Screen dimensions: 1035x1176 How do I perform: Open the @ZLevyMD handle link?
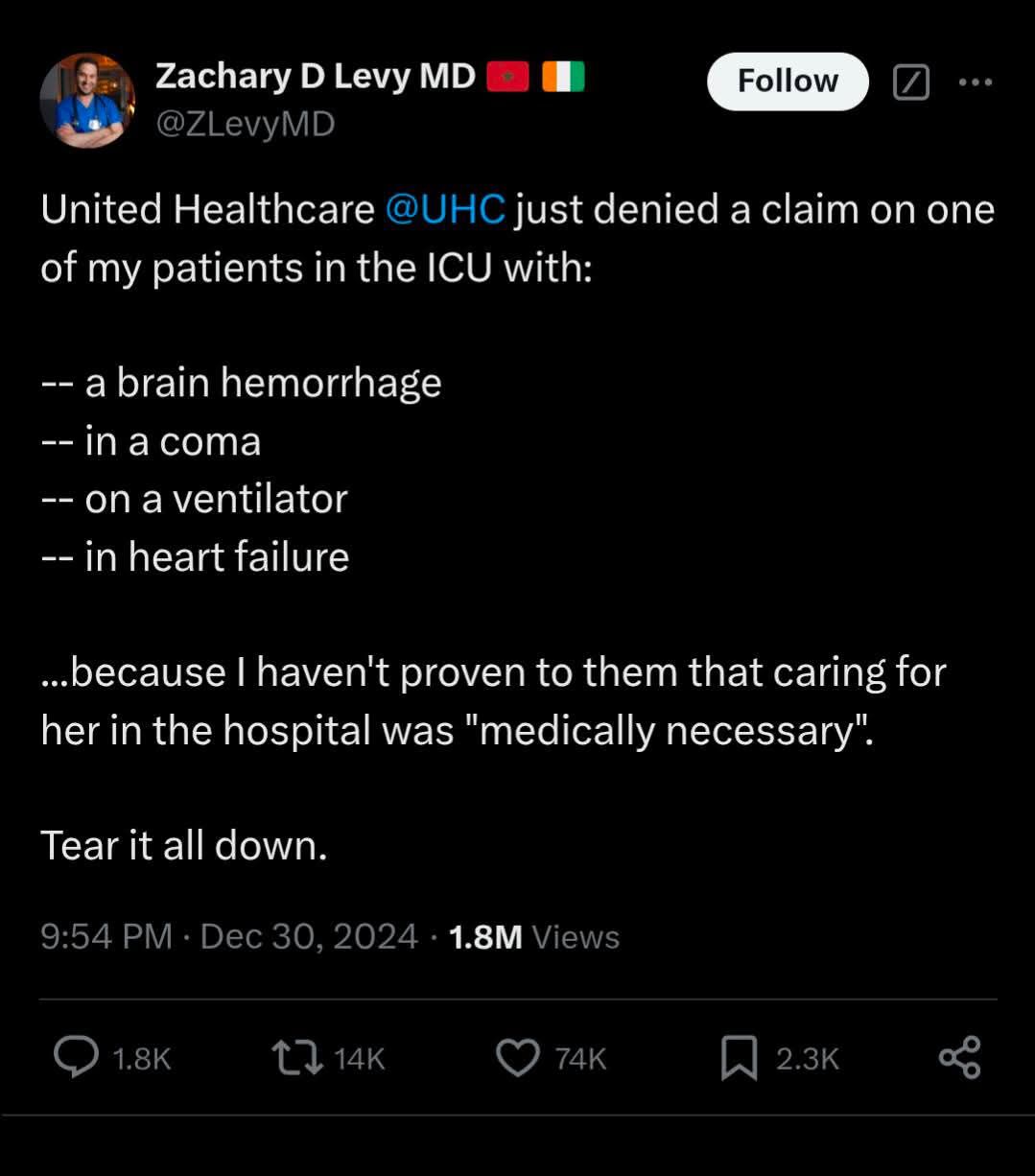[x=246, y=124]
